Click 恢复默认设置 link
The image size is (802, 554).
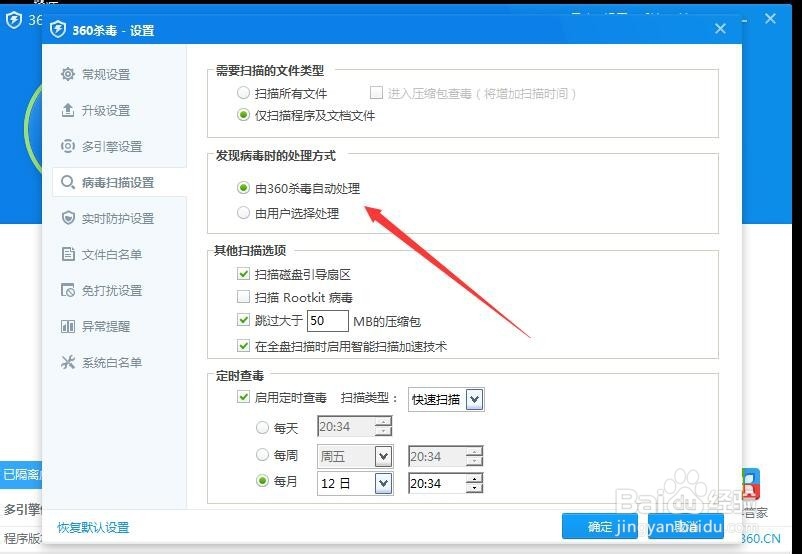click(93, 527)
